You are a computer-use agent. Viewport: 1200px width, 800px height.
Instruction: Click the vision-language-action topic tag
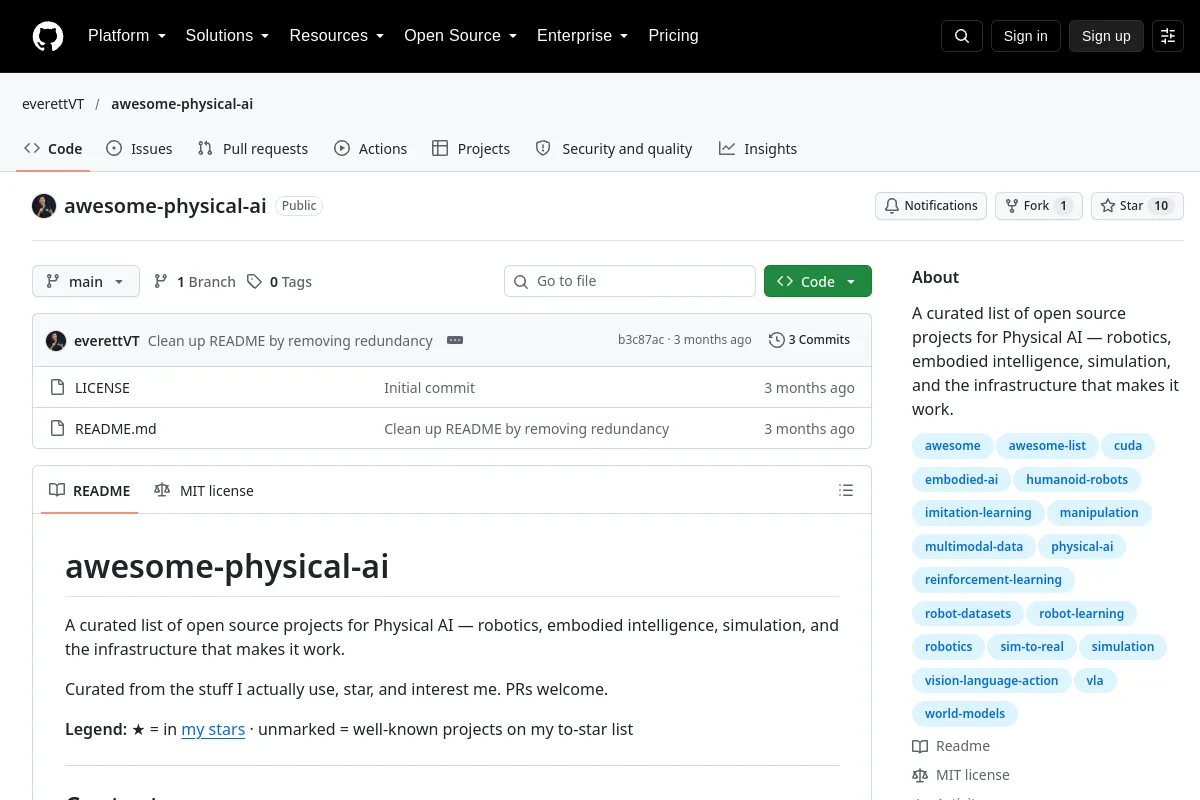tap(991, 680)
